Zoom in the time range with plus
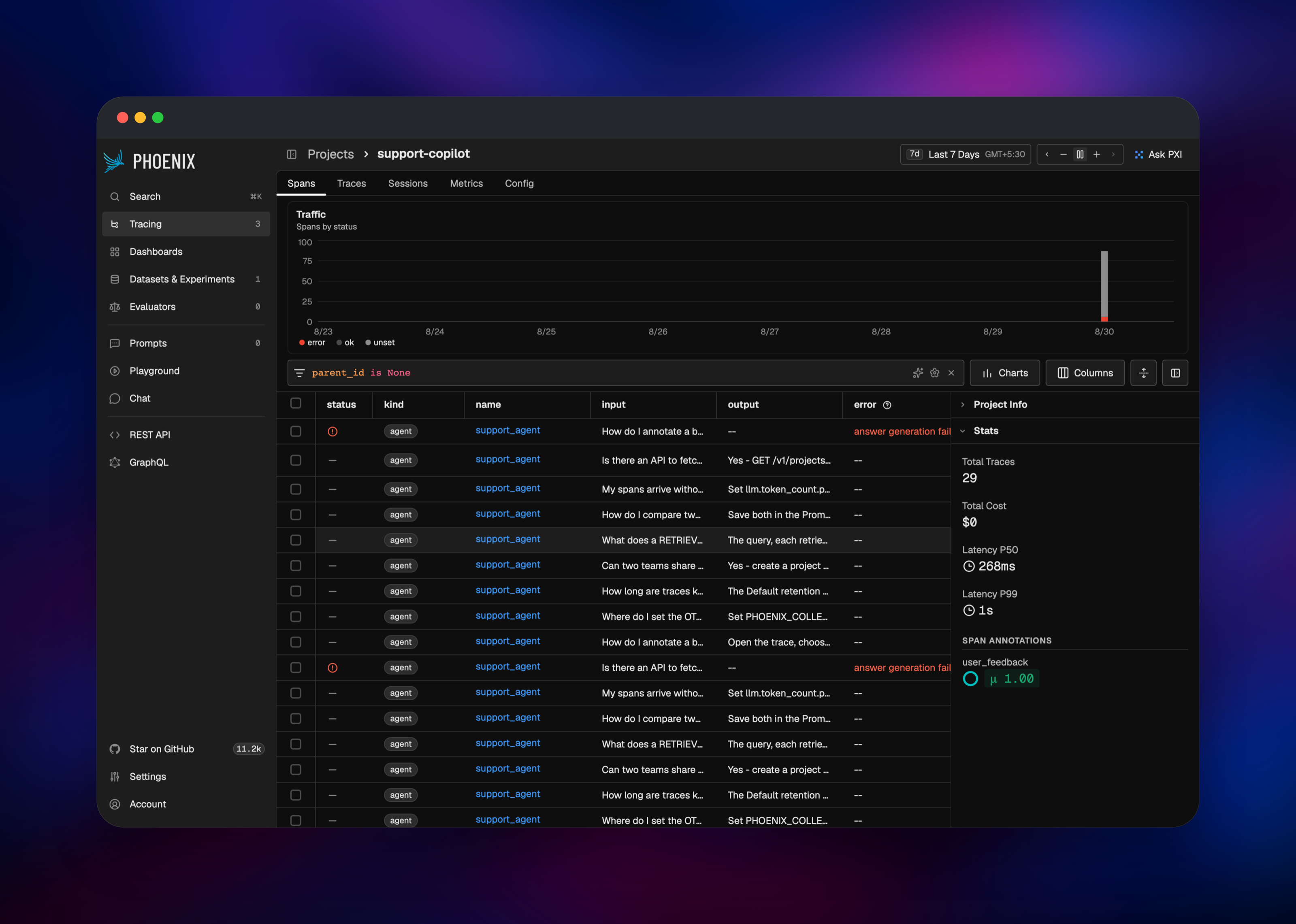 click(x=1097, y=154)
